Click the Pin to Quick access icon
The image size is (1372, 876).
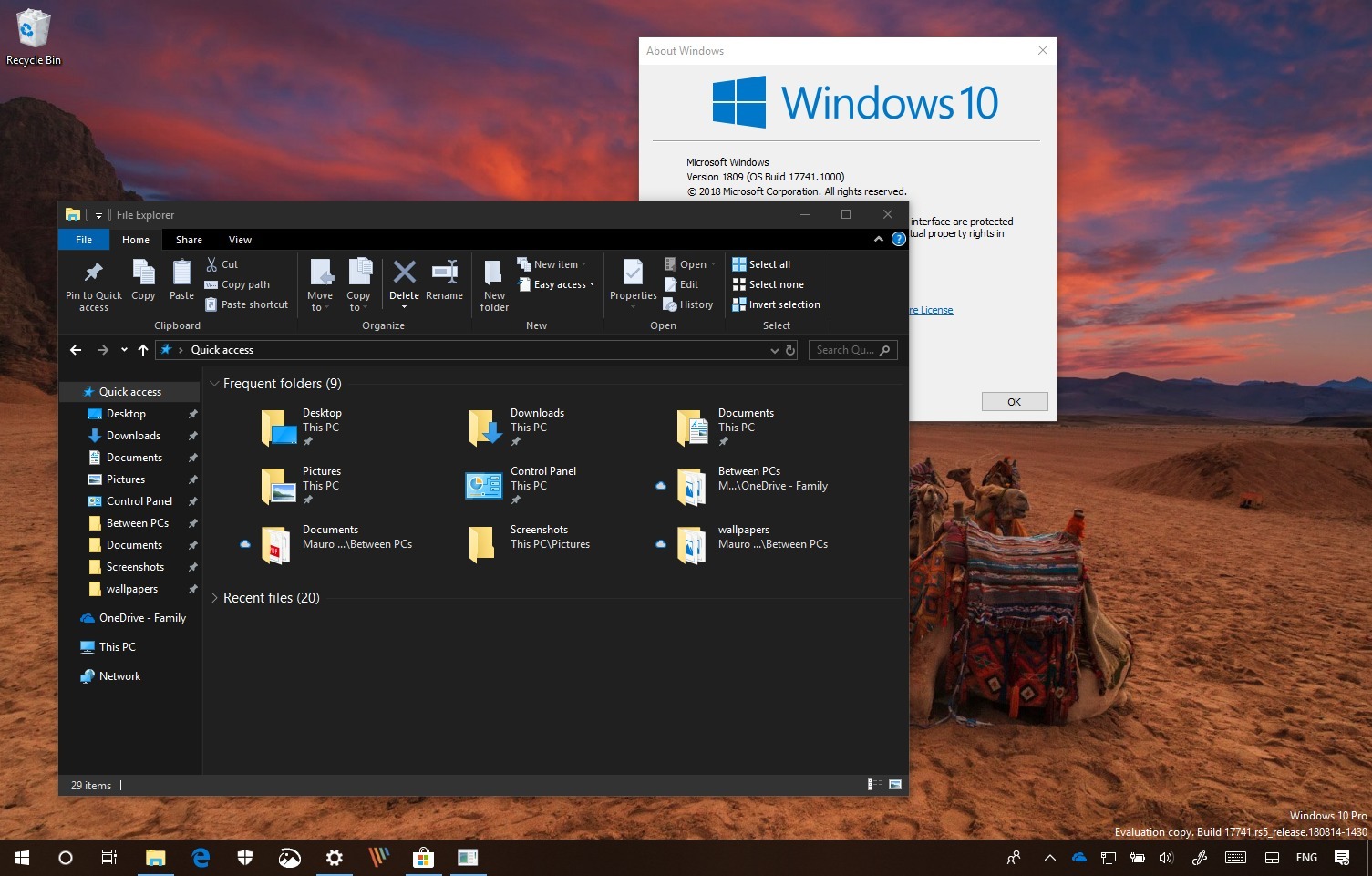point(92,283)
